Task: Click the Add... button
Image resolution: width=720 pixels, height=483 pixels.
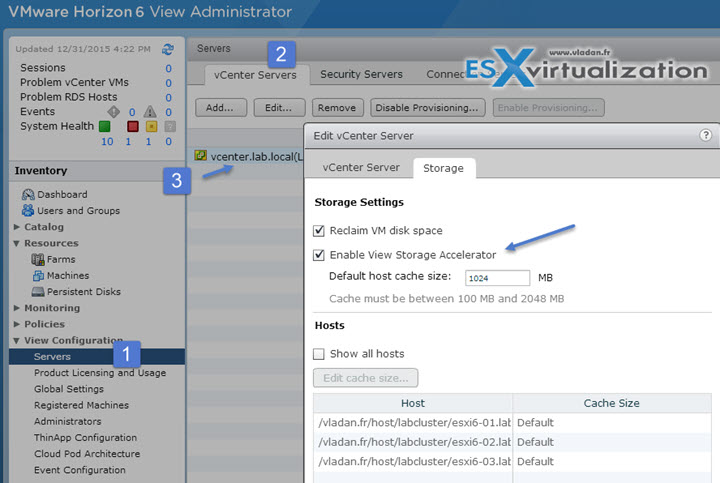Action: point(221,108)
